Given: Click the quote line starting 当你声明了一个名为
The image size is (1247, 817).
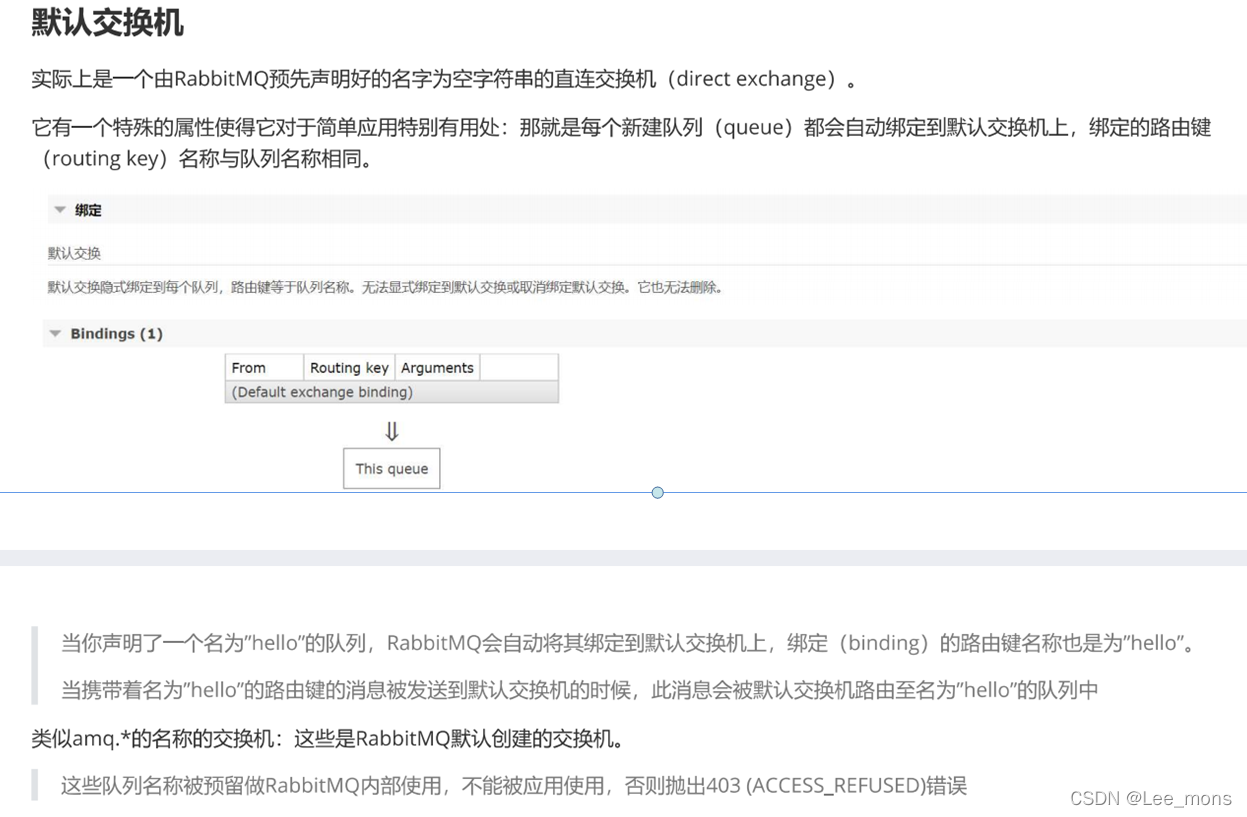Looking at the screenshot, I should click(628, 643).
